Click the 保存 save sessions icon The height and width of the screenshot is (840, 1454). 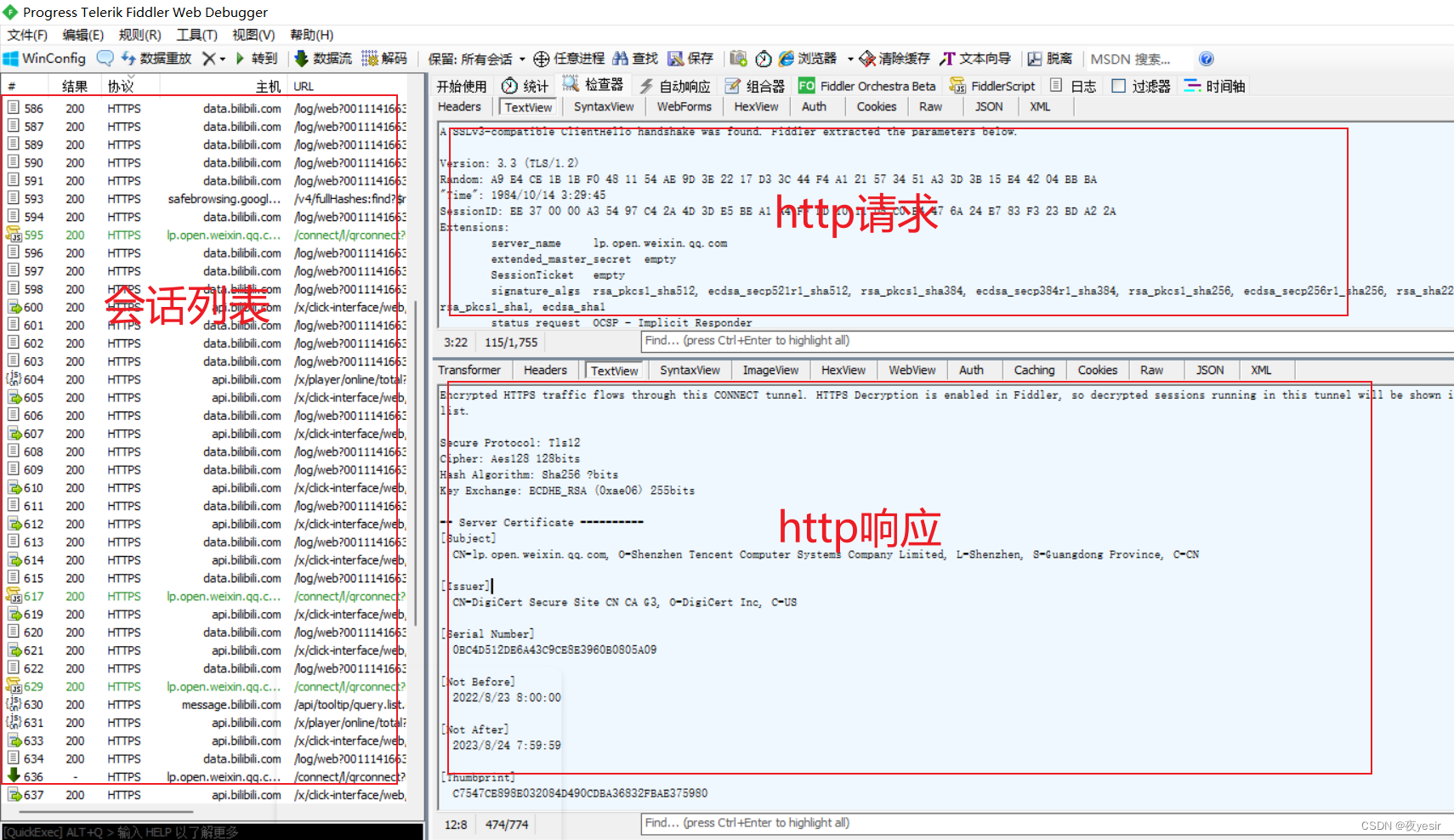coord(690,58)
